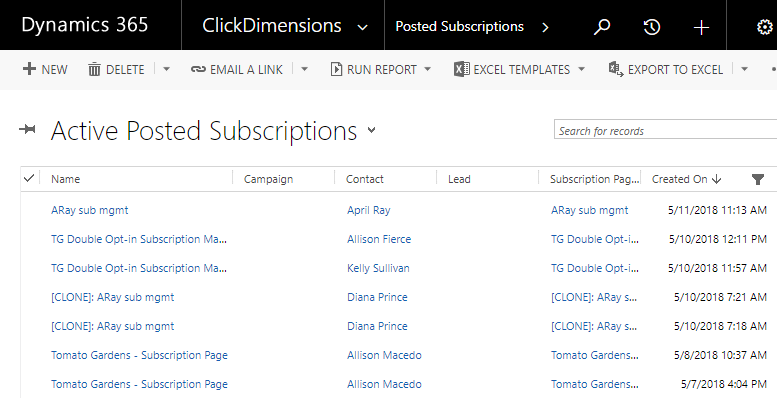Select the 5/7/2018 4:04 PM date cell
Screen dimensions: 777x398
(723, 384)
